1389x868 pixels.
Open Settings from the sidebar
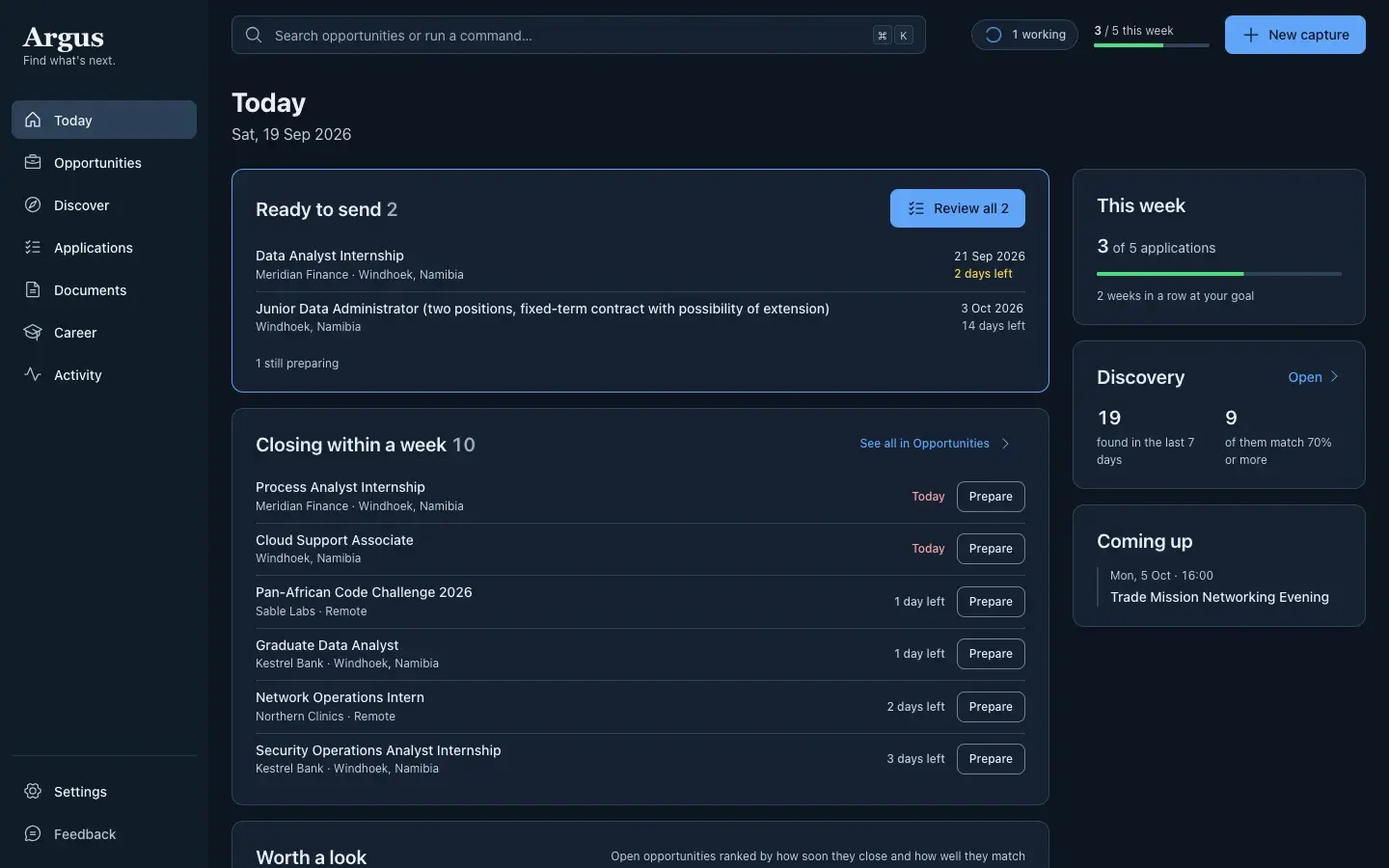click(x=104, y=791)
